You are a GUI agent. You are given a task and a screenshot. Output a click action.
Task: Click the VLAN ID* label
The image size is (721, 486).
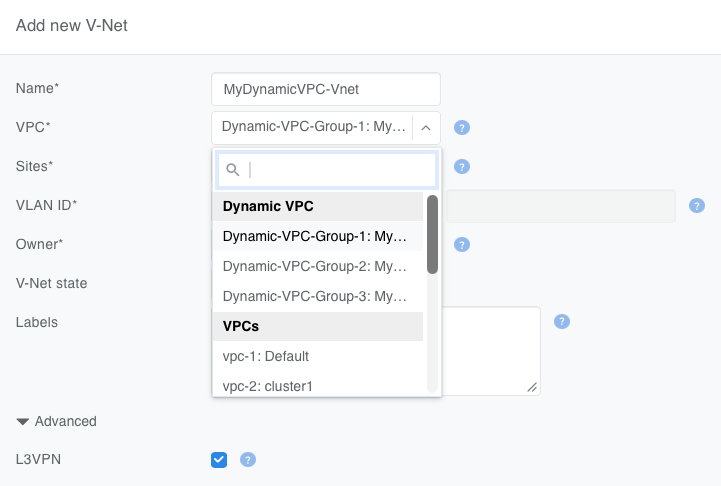46,205
